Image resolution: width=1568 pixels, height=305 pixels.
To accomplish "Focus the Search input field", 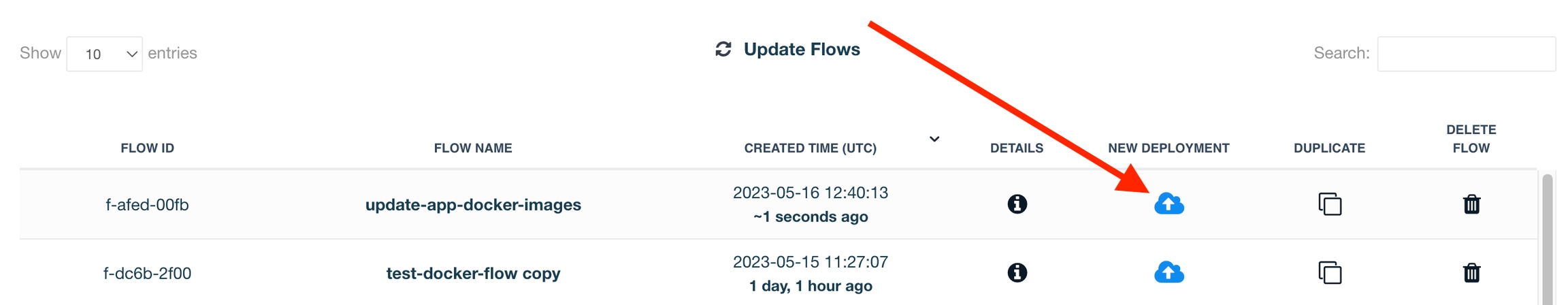I will point(1466,54).
